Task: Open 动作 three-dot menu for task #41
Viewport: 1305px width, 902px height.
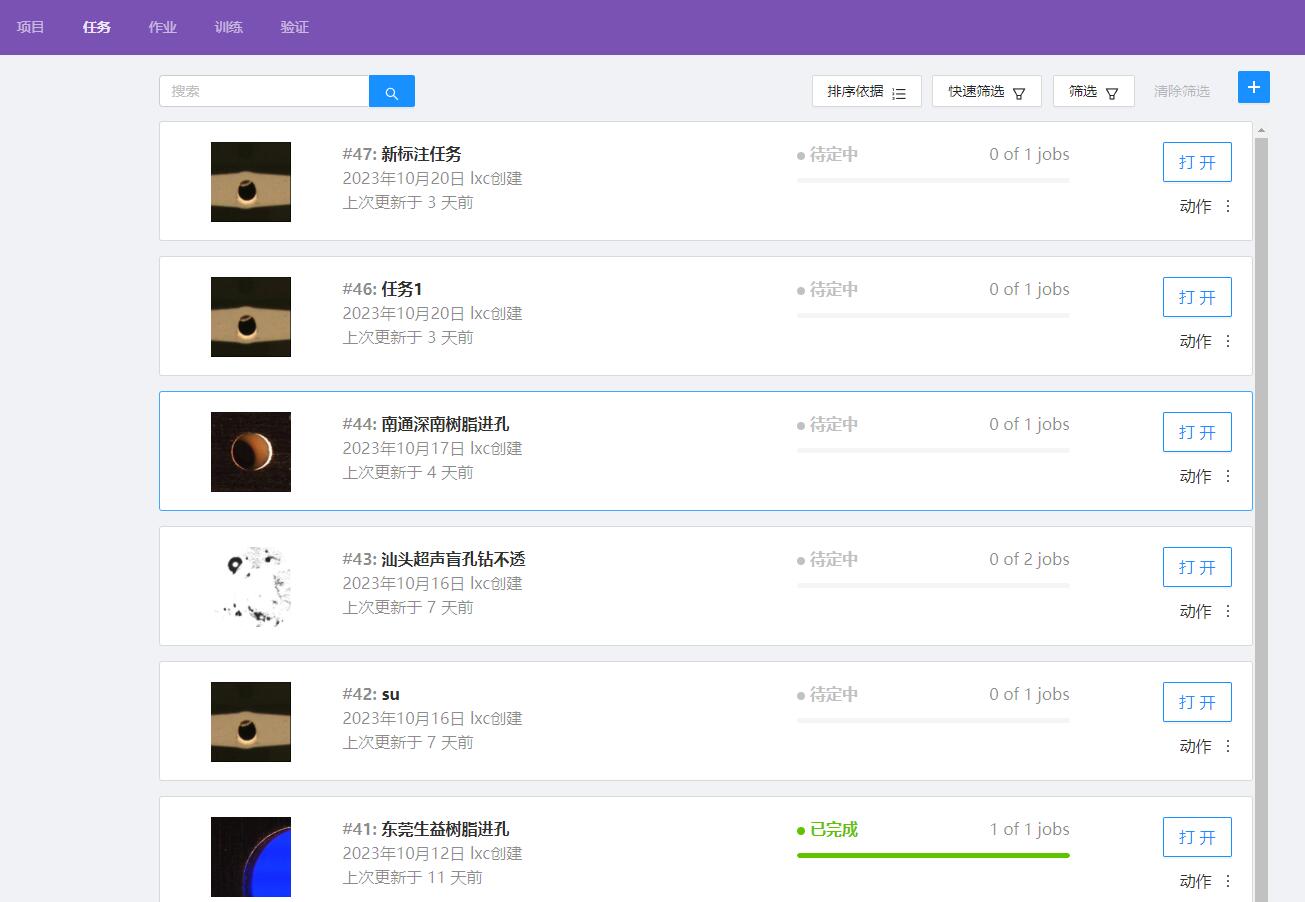Action: 1228,882
